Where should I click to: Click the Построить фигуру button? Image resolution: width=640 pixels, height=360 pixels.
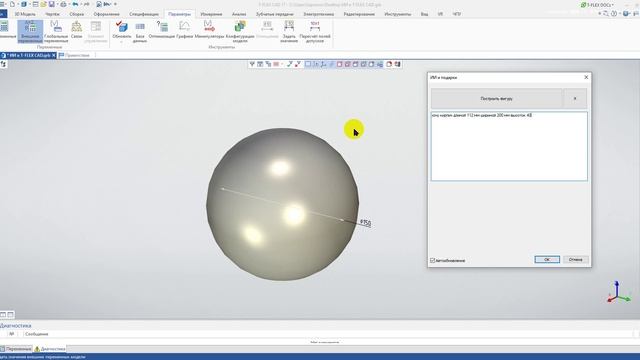pos(496,99)
